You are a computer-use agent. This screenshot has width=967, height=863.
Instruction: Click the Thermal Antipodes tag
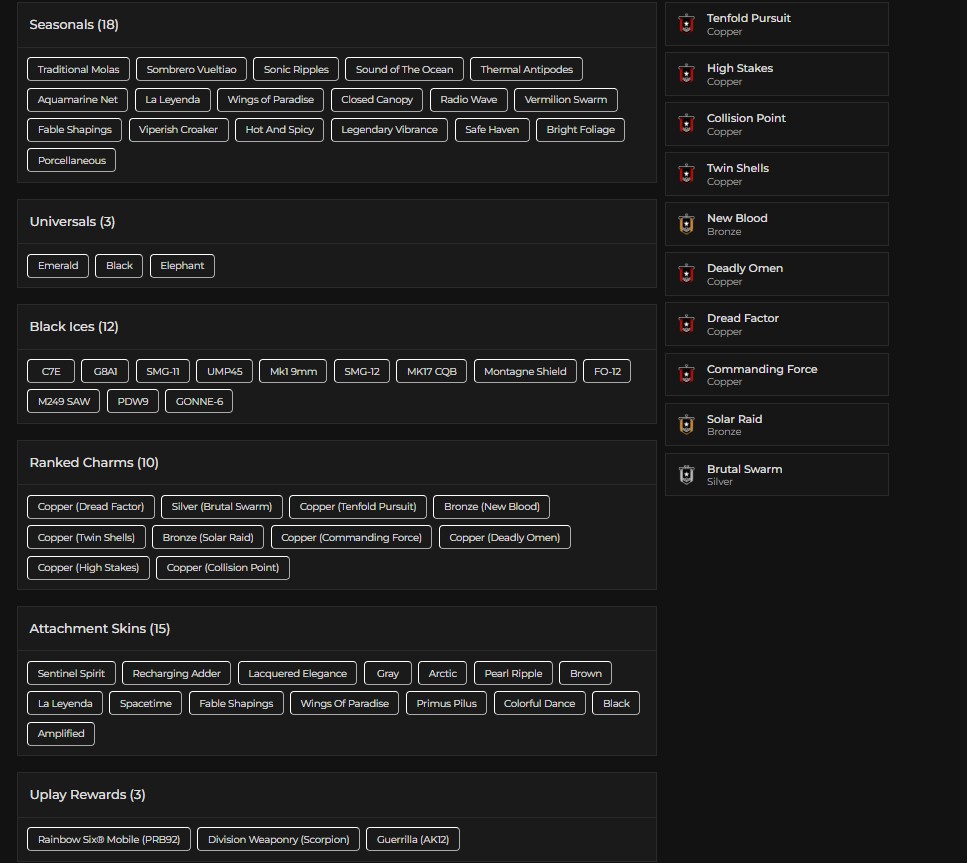pyautogui.click(x=527, y=69)
